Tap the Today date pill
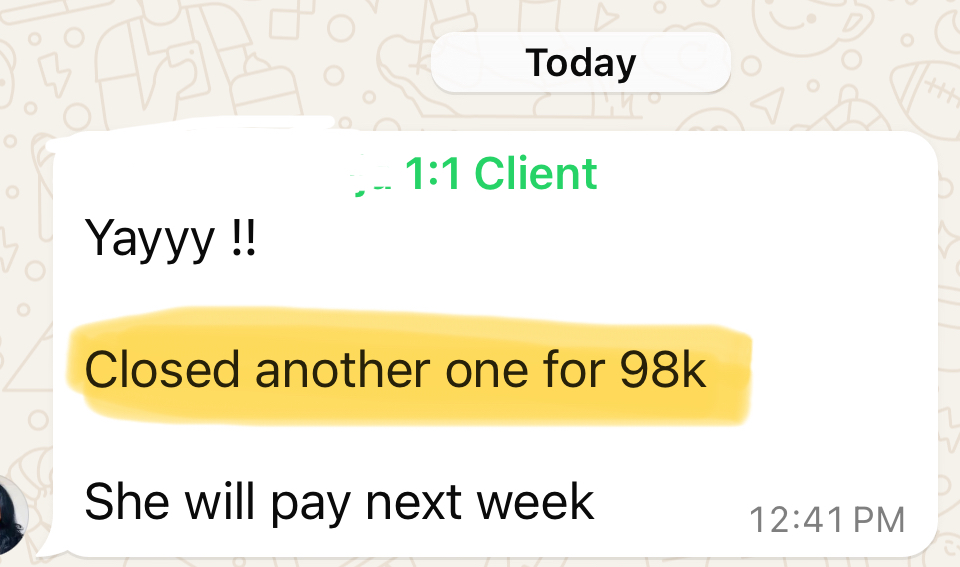 pos(580,62)
